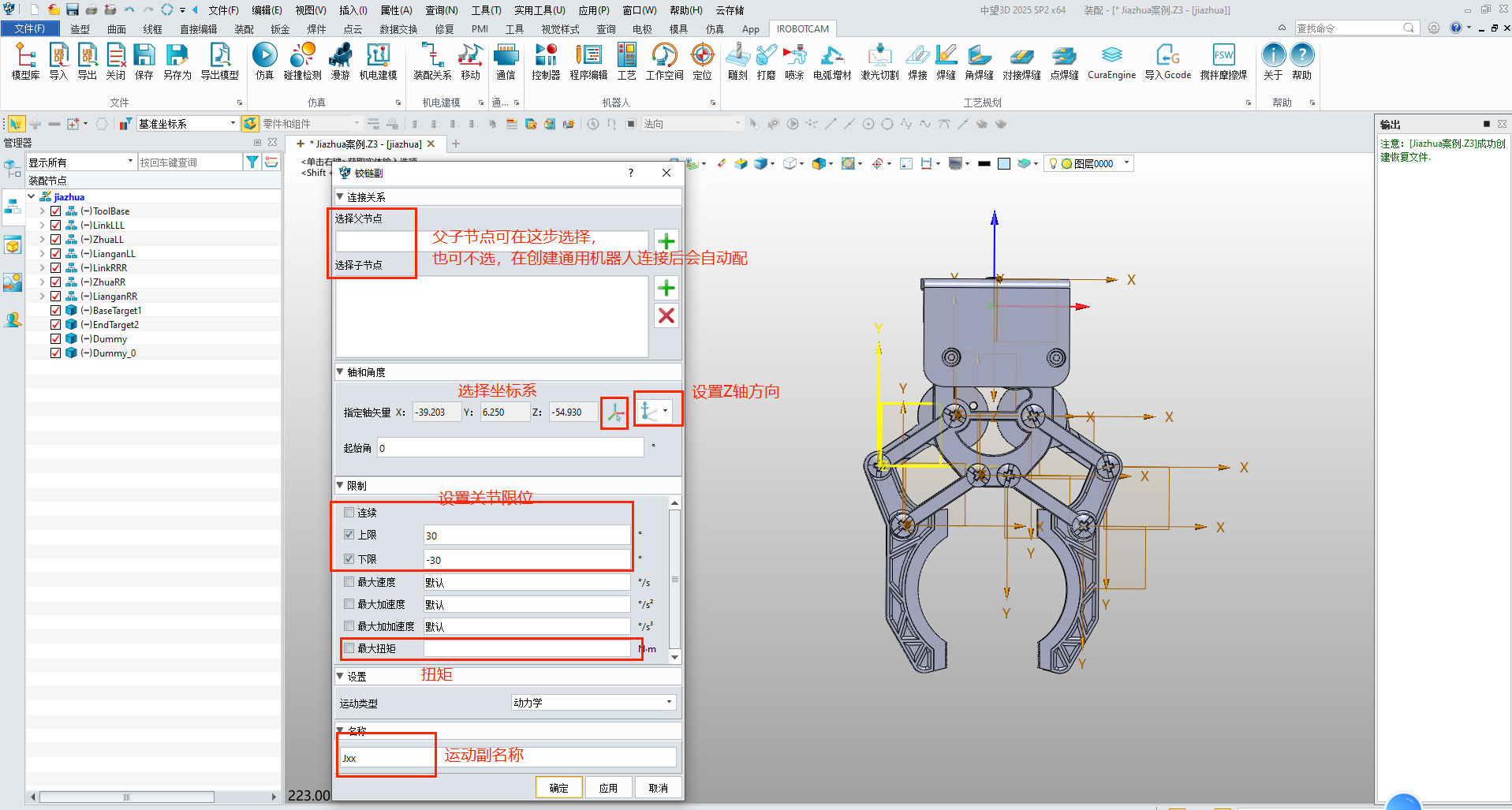Click the 取消 cancel button
The image size is (1512, 810).
[x=658, y=788]
